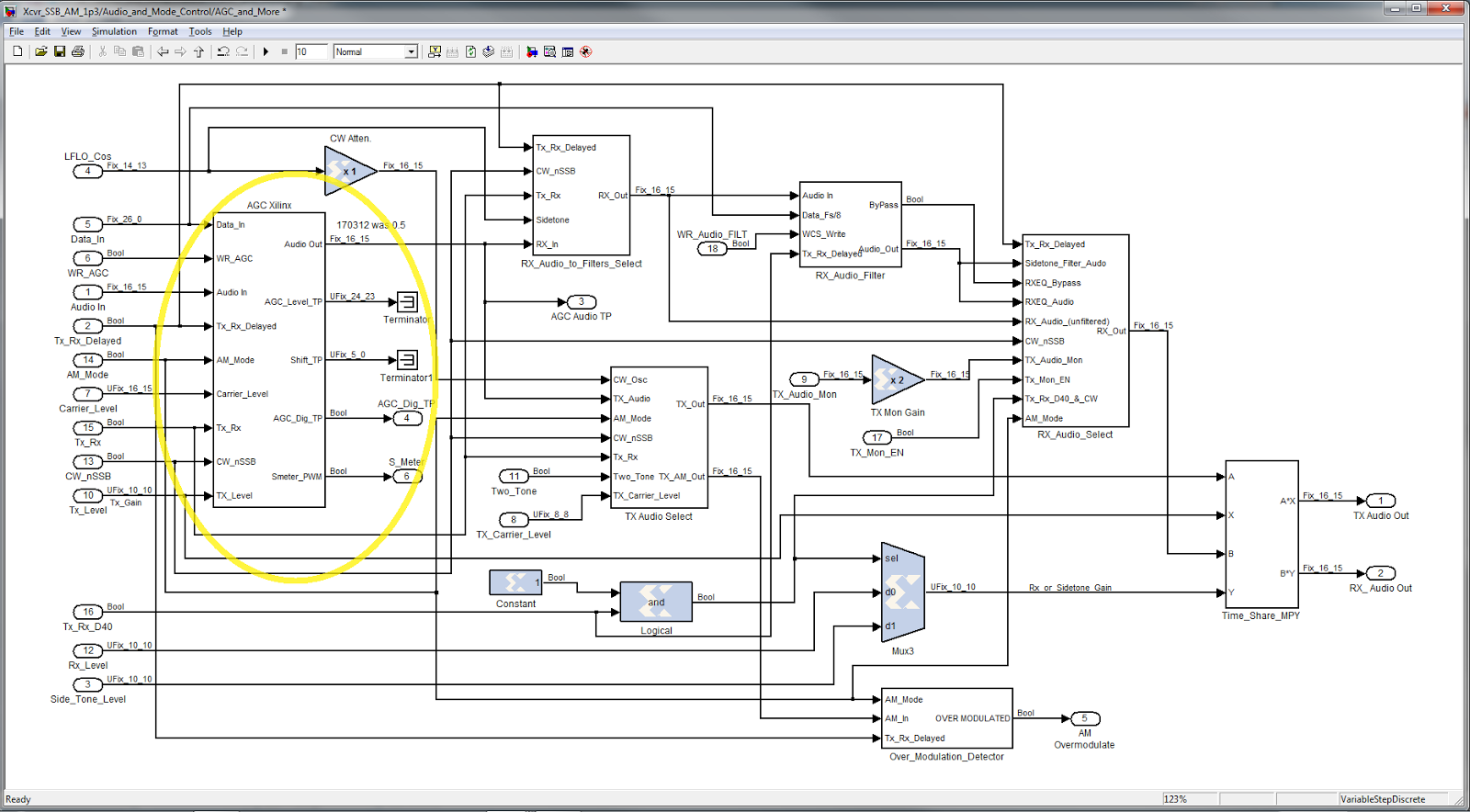This screenshot has width=1470, height=812.
Task: Click the simulation stop time field
Action: click(x=311, y=51)
